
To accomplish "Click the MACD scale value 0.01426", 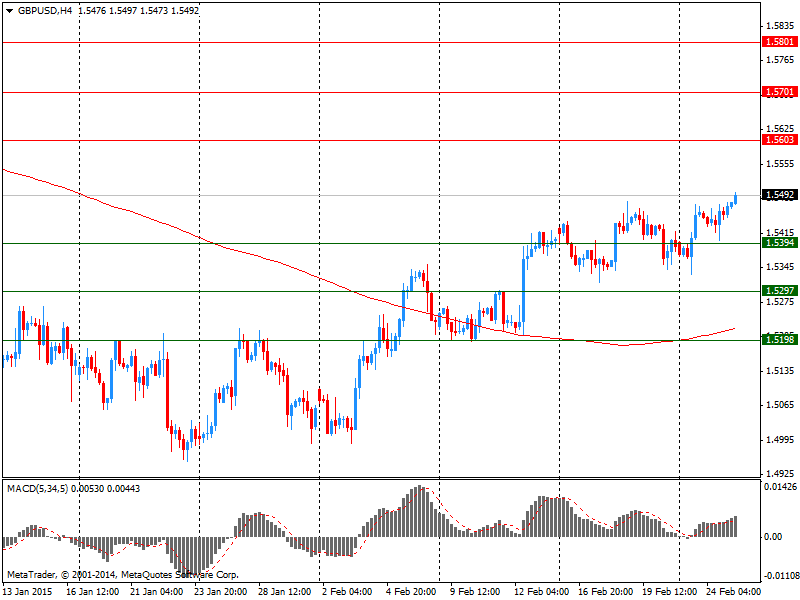I will pyautogui.click(x=781, y=487).
